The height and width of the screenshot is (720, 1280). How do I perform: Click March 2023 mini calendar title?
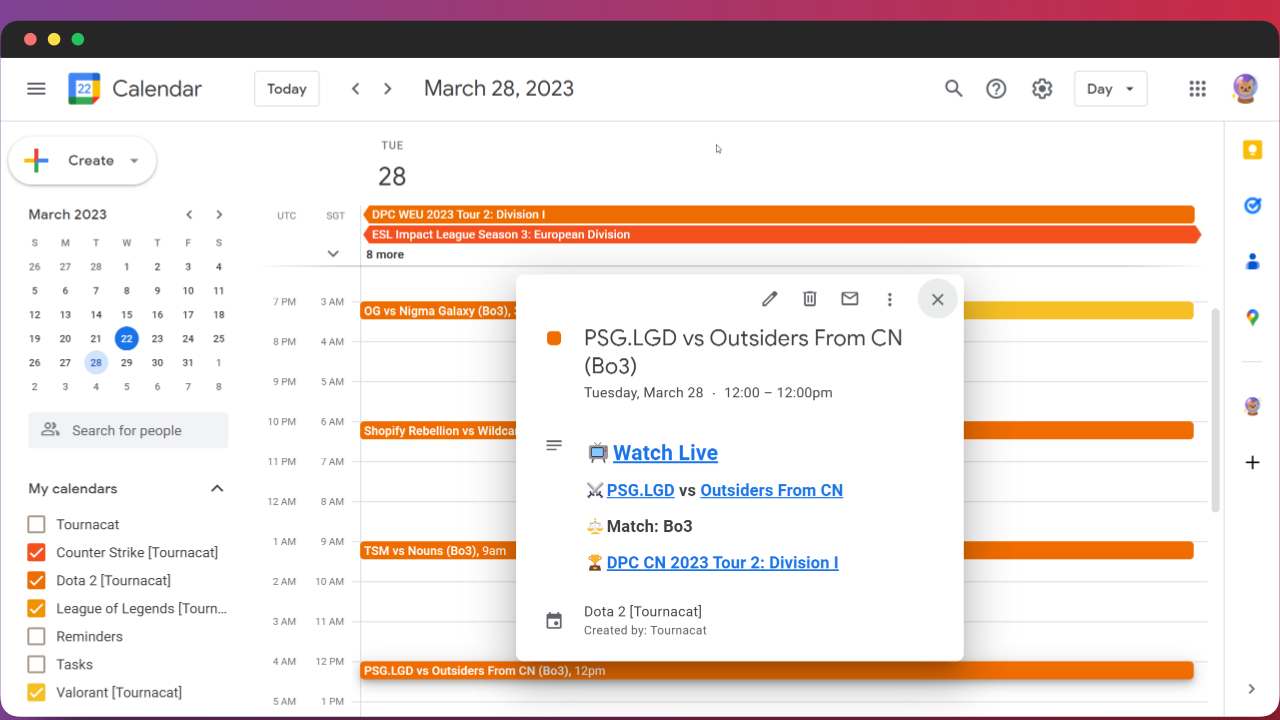67,214
